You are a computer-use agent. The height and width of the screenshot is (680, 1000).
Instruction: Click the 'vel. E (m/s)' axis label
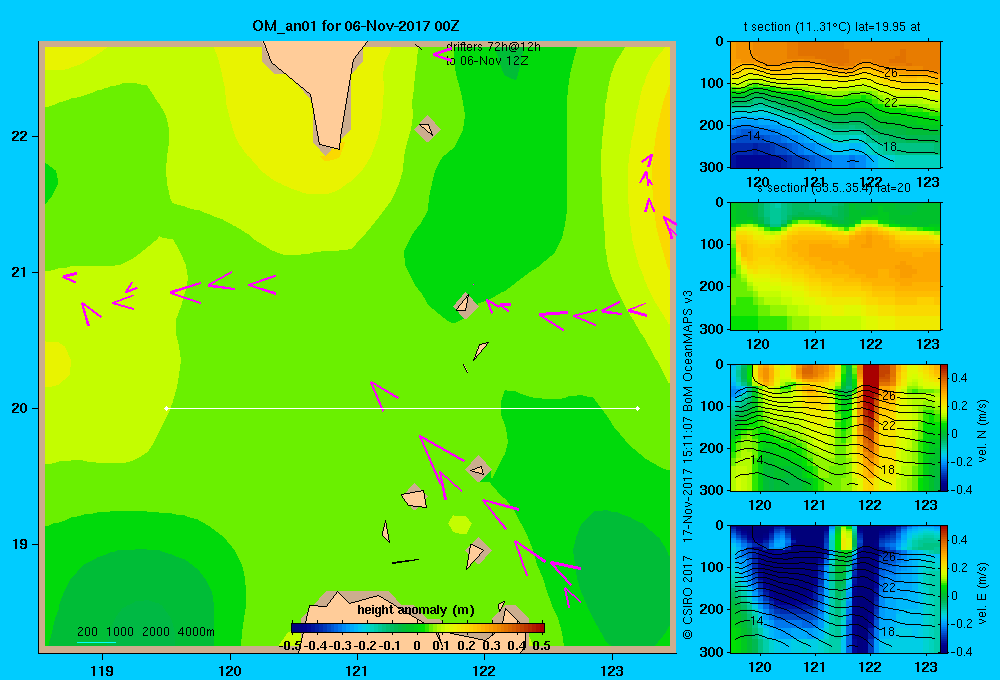tap(982, 592)
